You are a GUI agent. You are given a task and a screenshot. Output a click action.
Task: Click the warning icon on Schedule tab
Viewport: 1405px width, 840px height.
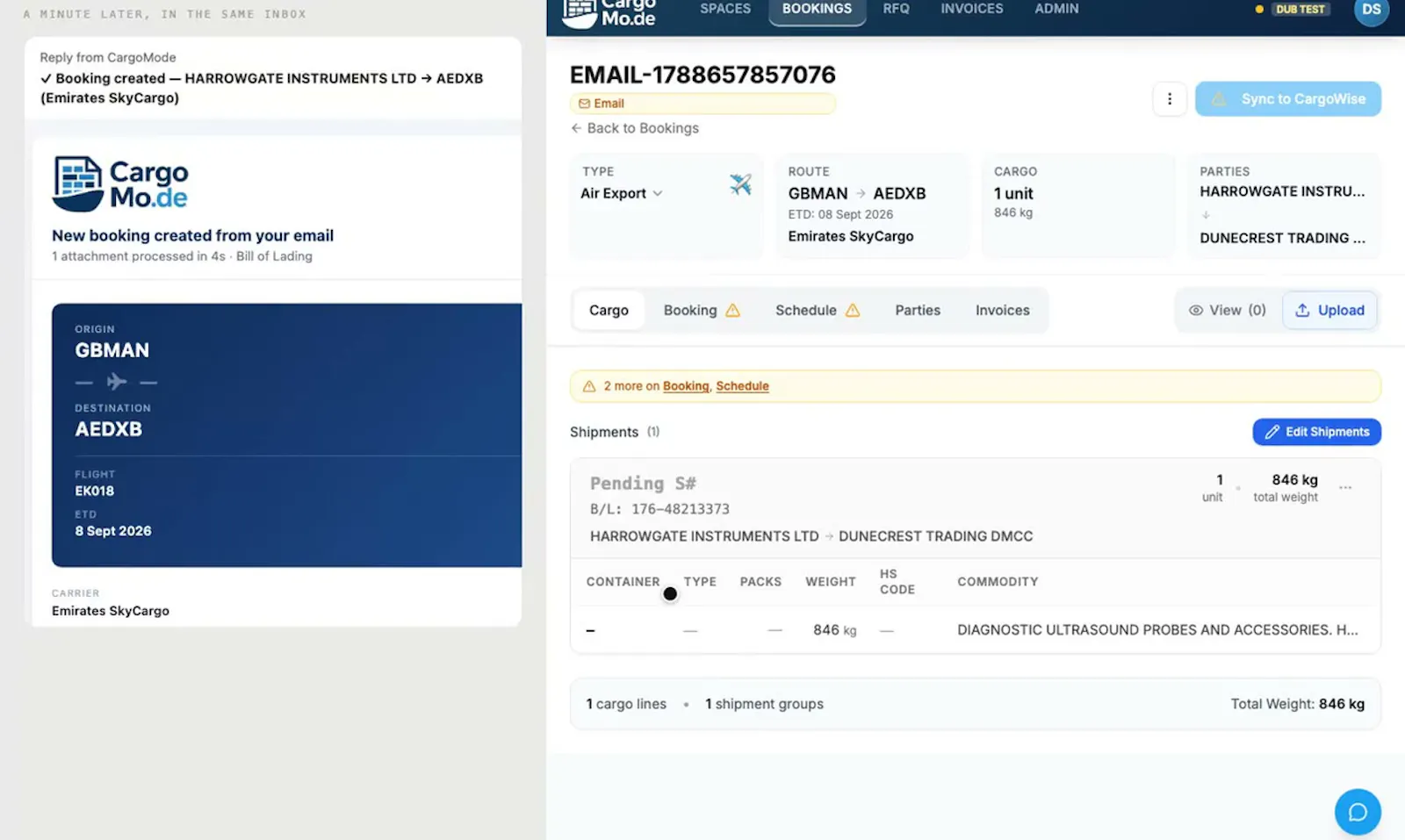pyautogui.click(x=853, y=310)
